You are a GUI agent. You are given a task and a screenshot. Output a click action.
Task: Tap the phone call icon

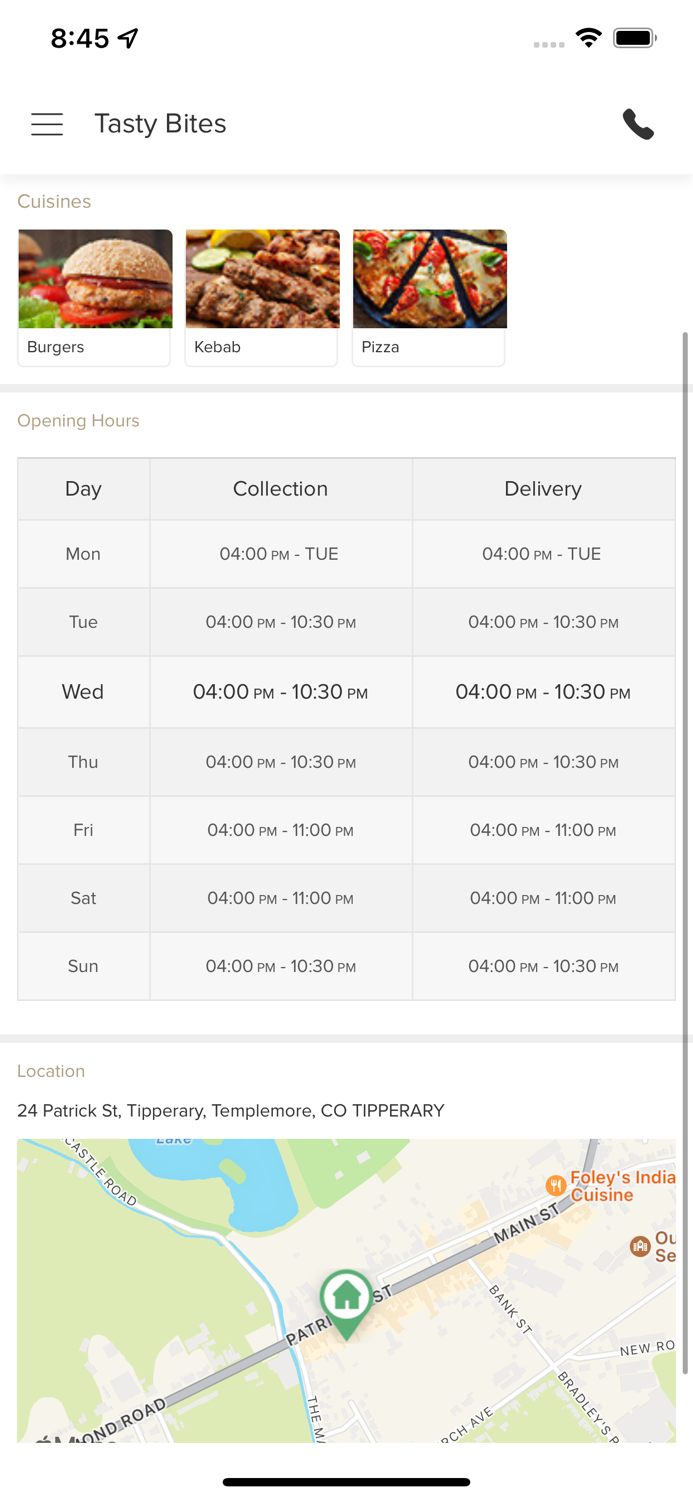[638, 124]
